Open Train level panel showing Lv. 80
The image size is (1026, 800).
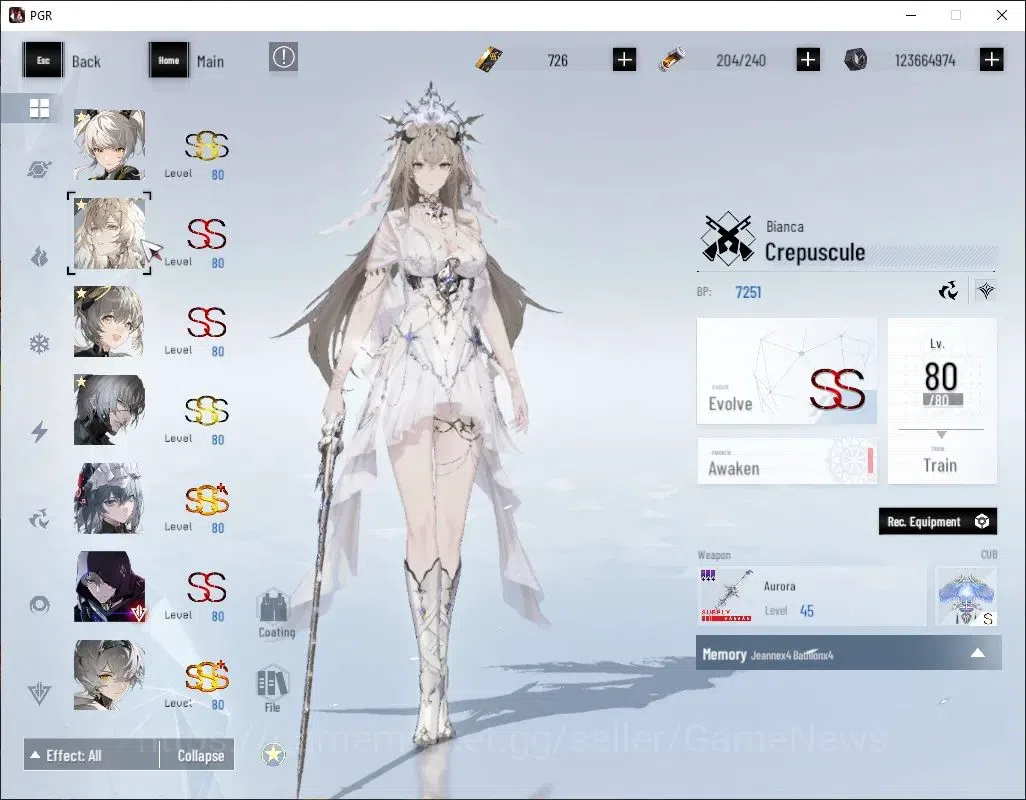[942, 401]
